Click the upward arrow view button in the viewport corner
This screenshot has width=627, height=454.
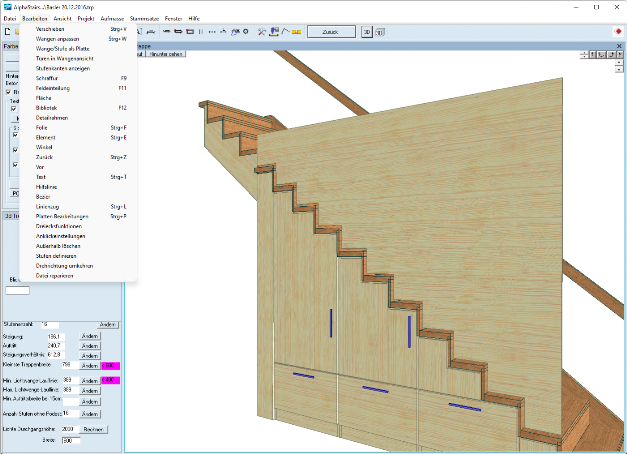click(x=593, y=54)
